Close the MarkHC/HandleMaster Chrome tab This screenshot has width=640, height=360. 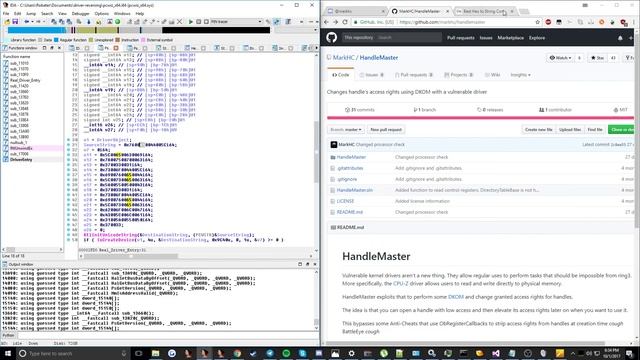(447, 11)
